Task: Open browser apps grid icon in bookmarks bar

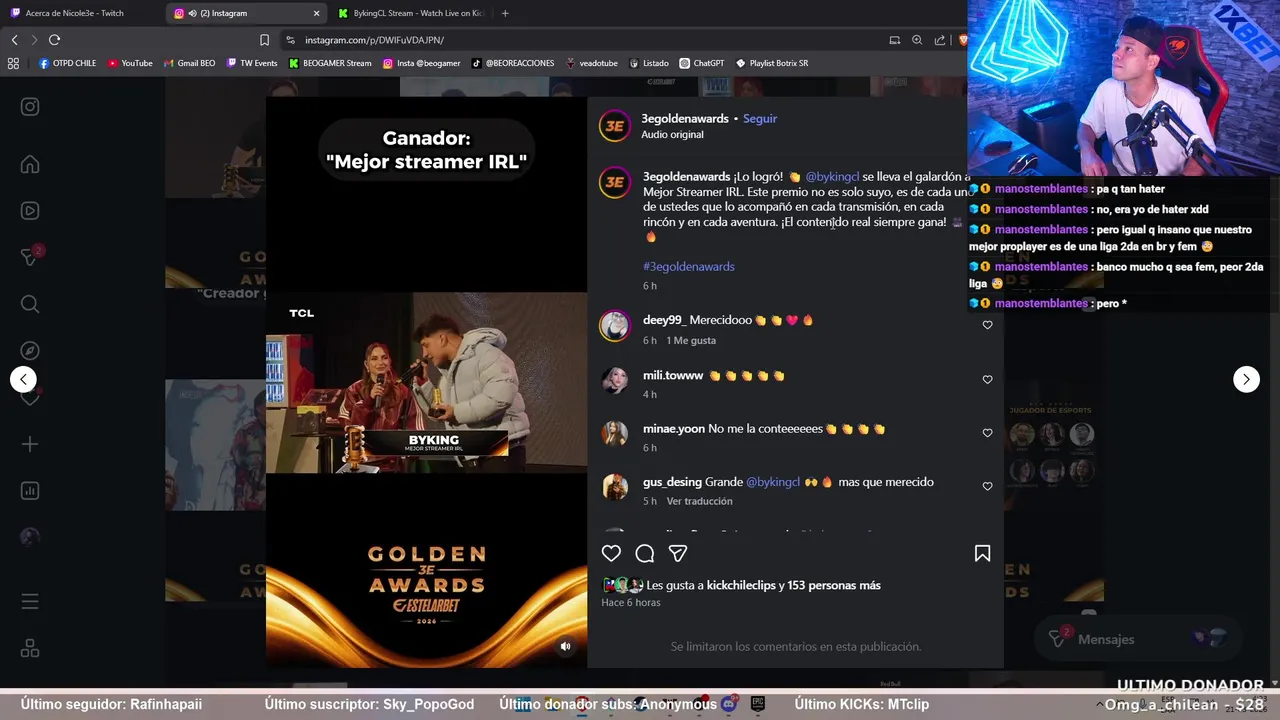Action: (x=13, y=63)
